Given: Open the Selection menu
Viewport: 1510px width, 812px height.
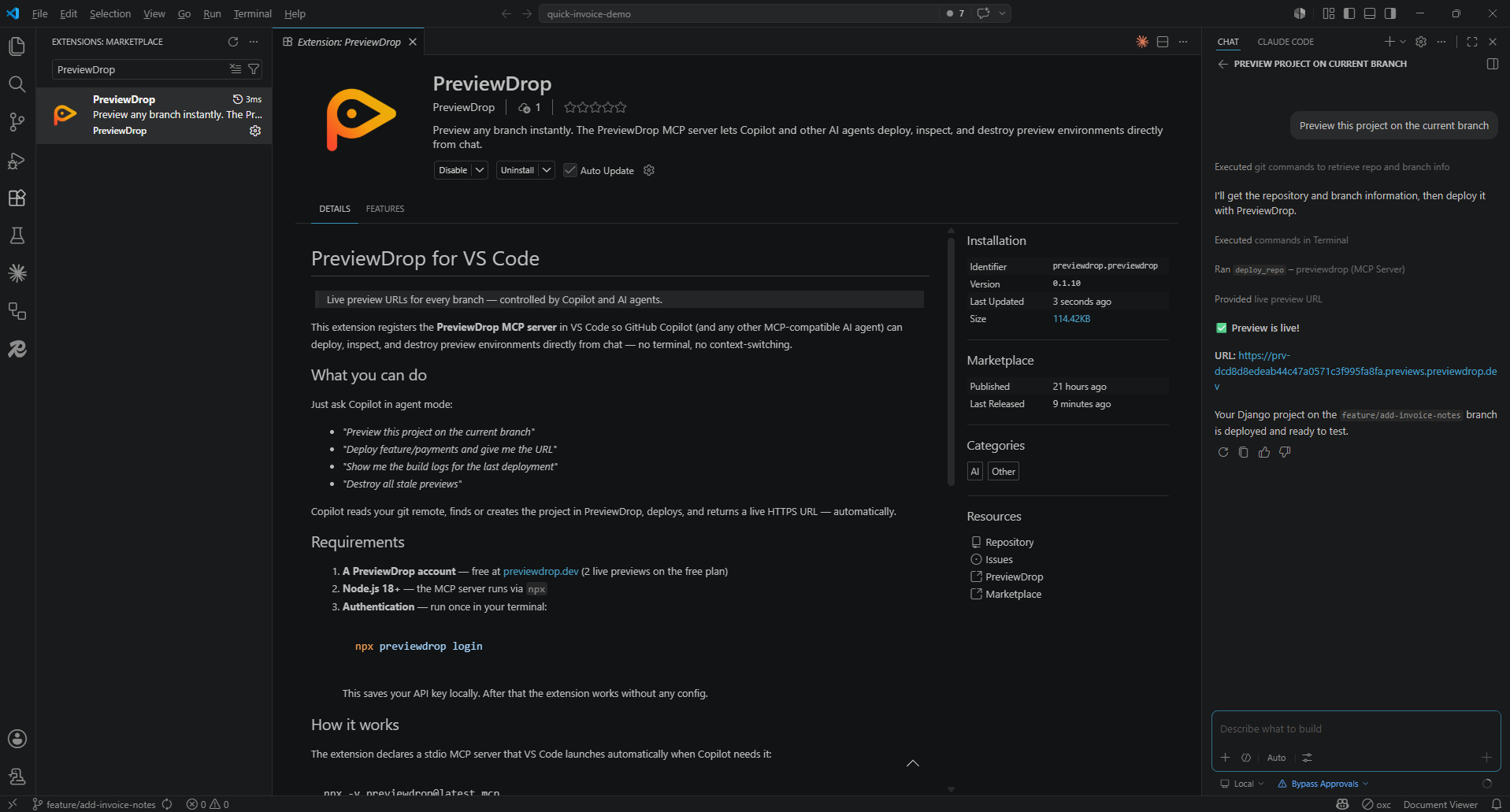Looking at the screenshot, I should 110,13.
